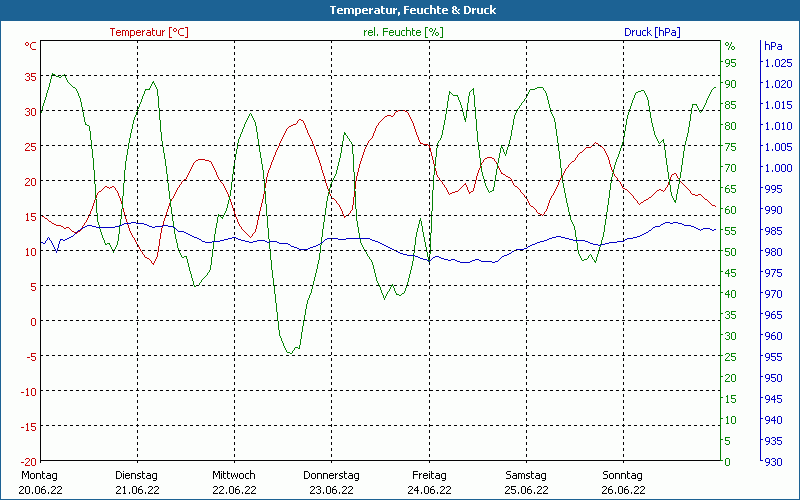
Task: Click the red '-15' temperature axis tick
Action: point(29,427)
